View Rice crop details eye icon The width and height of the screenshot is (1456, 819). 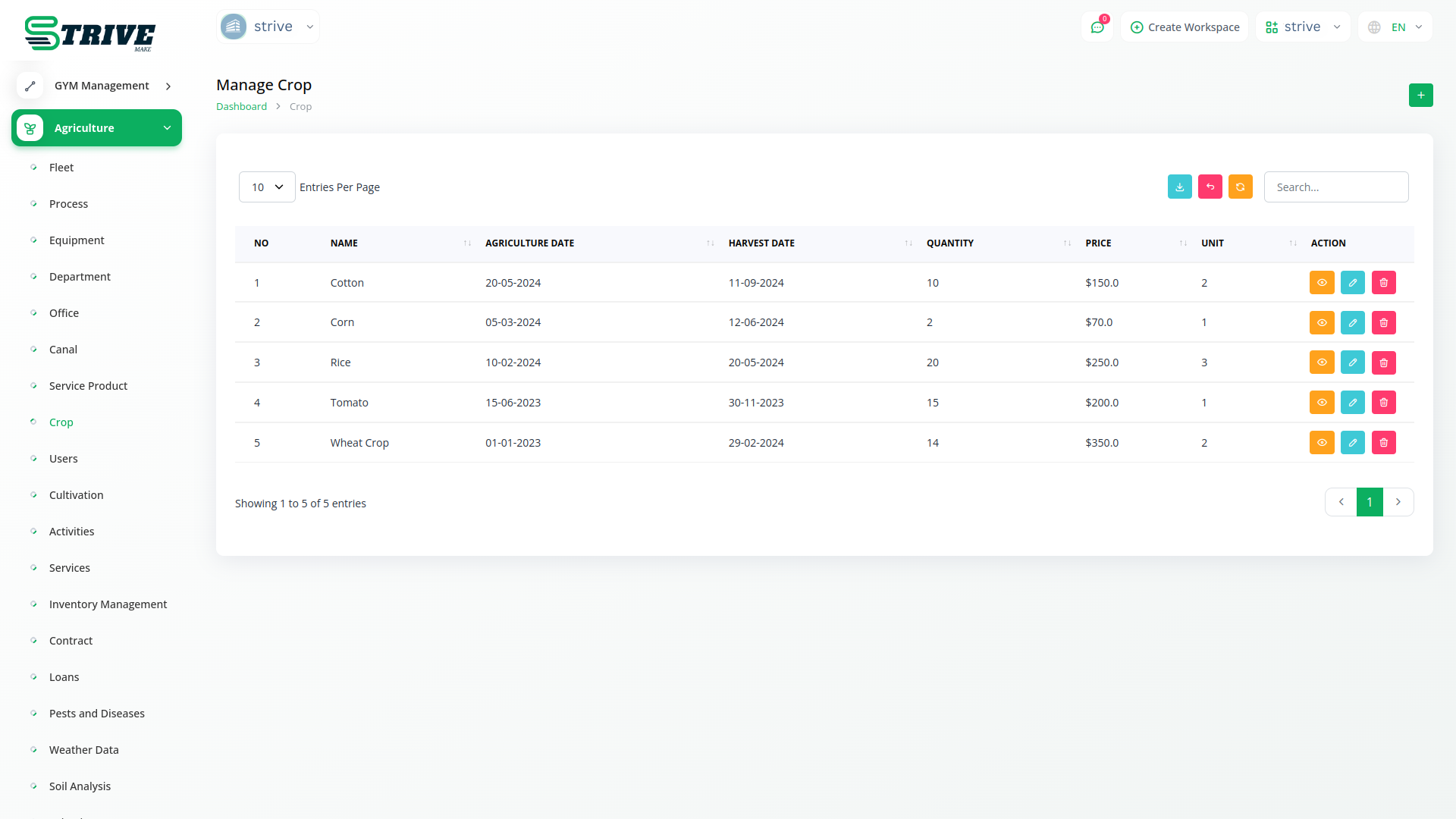point(1321,362)
